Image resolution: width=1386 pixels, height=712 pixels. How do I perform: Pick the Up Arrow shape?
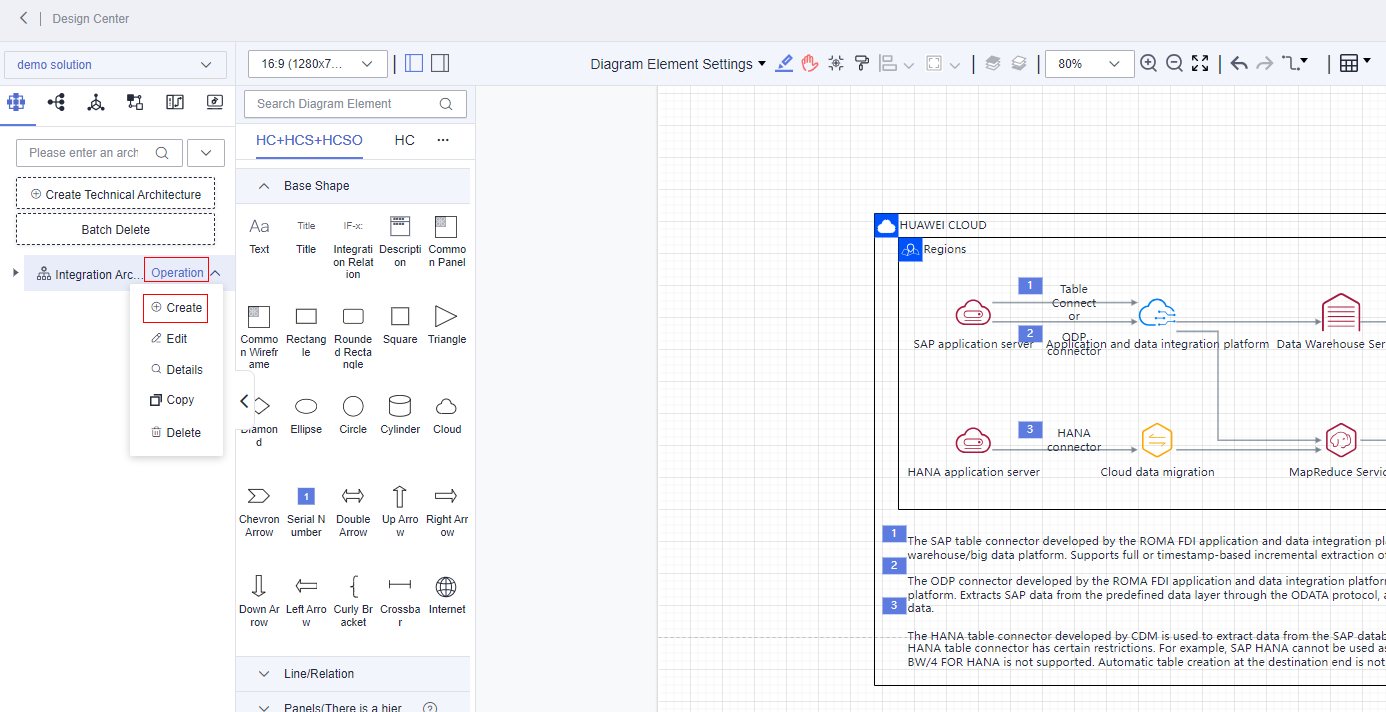(400, 511)
